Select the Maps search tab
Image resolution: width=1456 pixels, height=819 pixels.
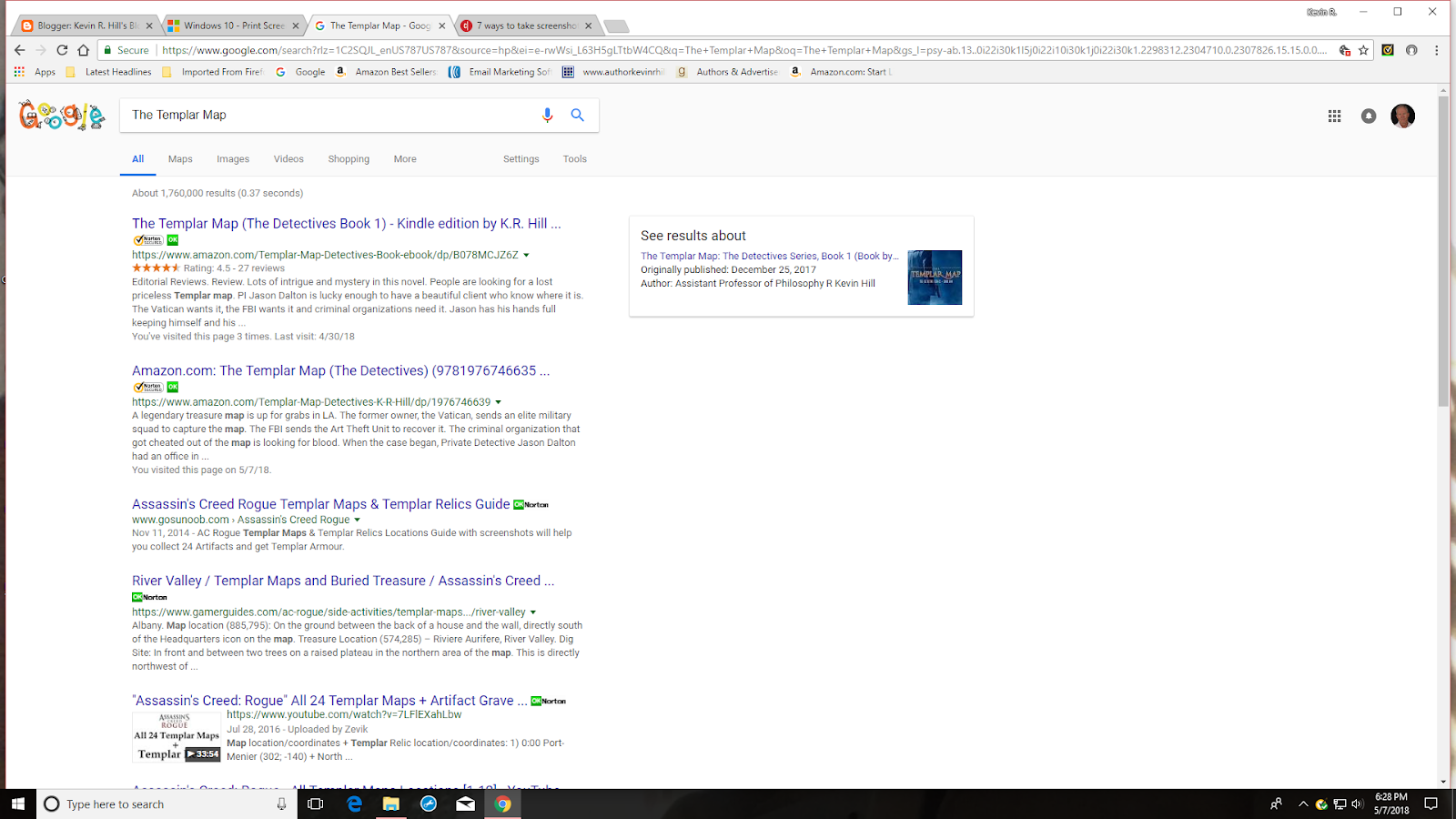click(x=180, y=159)
